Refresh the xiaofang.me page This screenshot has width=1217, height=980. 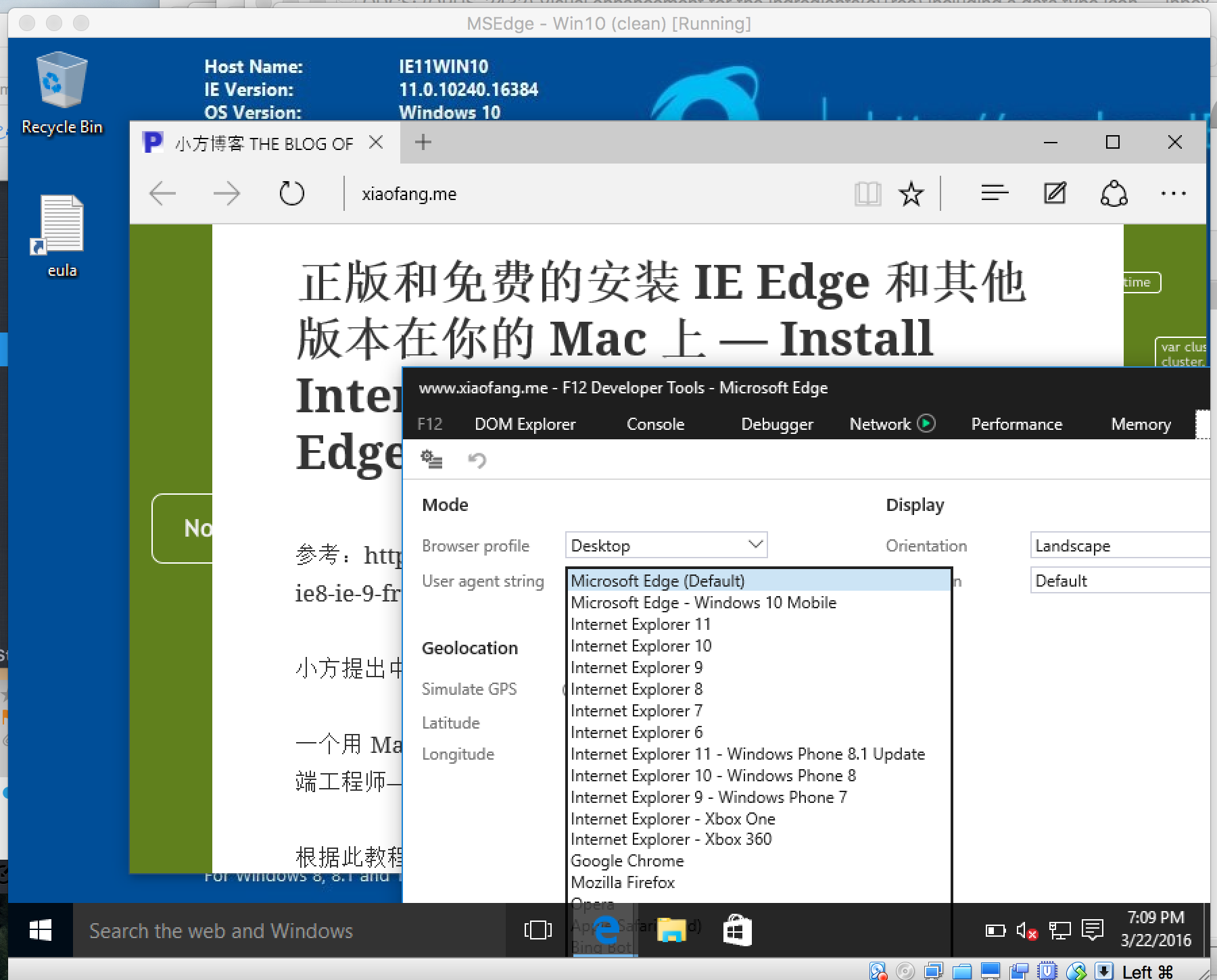click(291, 194)
